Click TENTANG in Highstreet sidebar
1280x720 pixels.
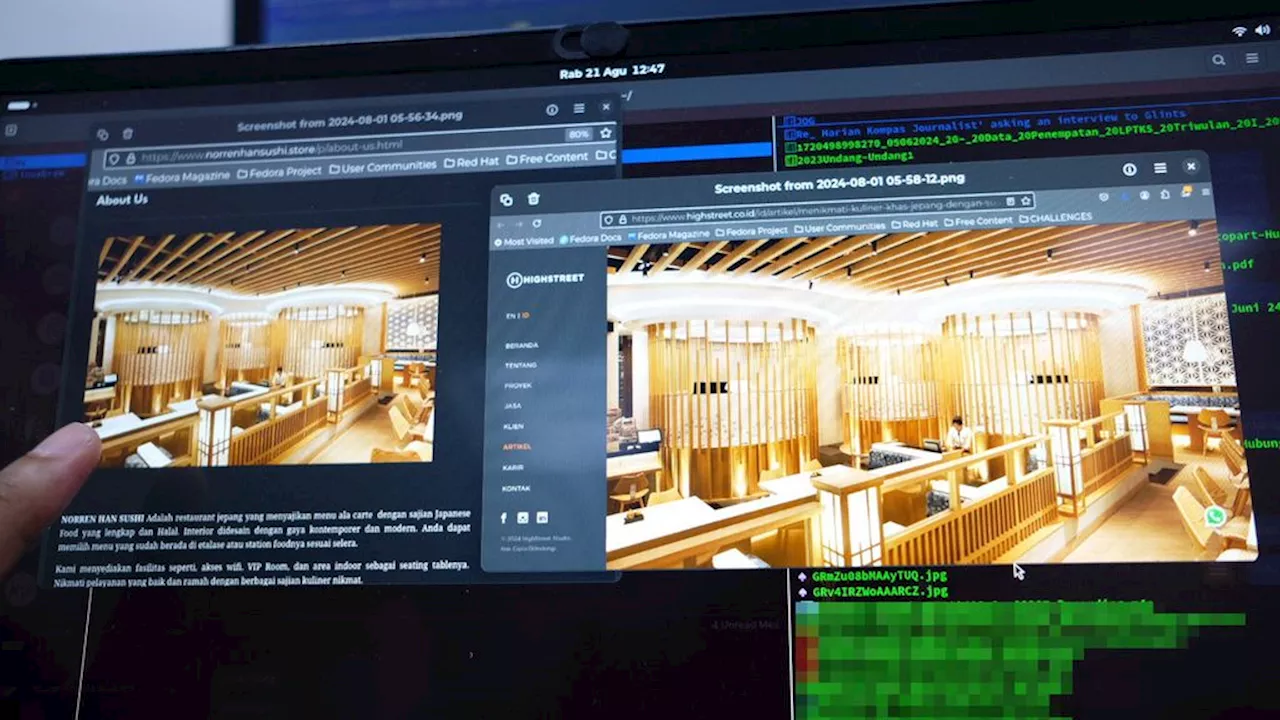coord(521,365)
